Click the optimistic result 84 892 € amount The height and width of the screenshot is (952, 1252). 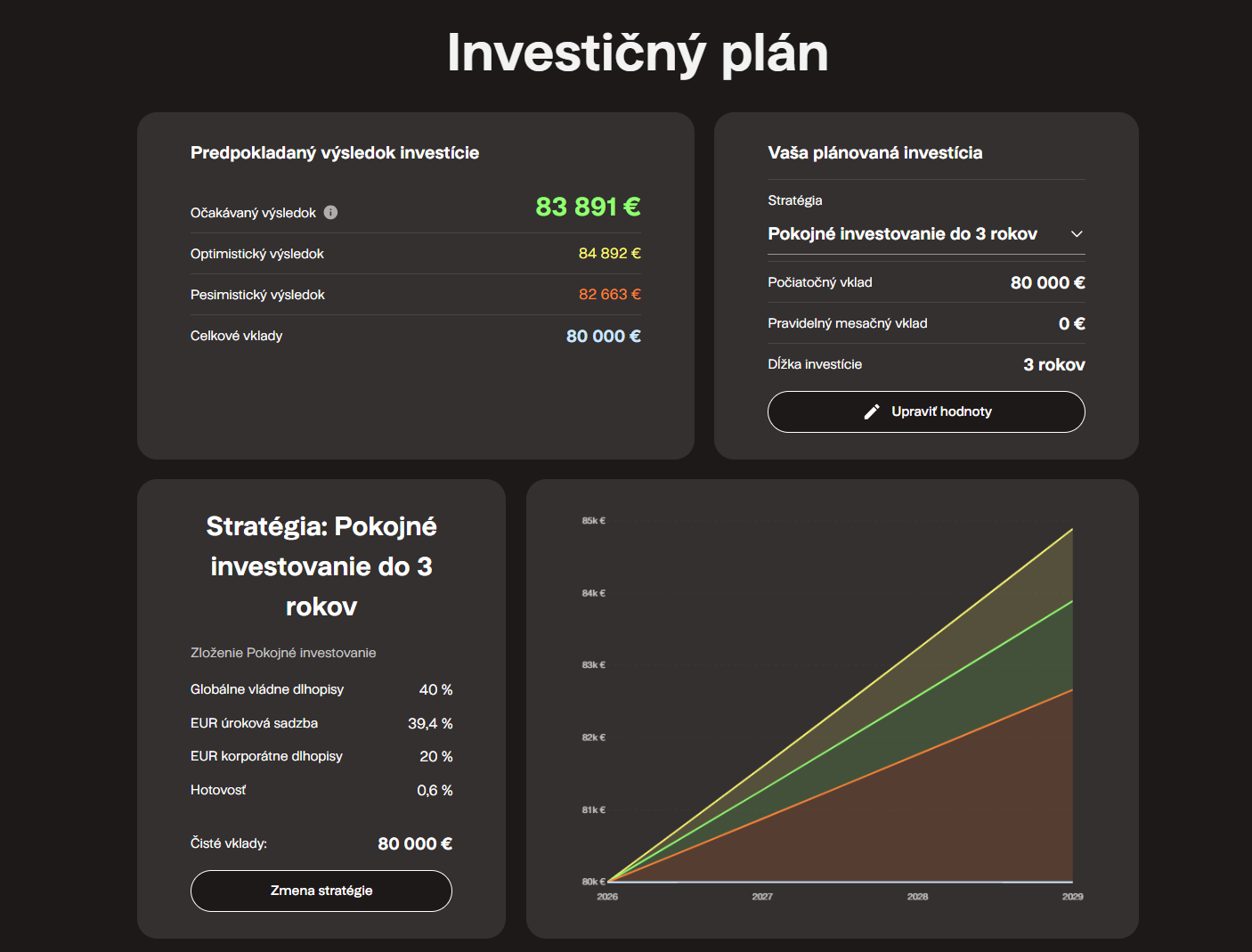click(609, 254)
